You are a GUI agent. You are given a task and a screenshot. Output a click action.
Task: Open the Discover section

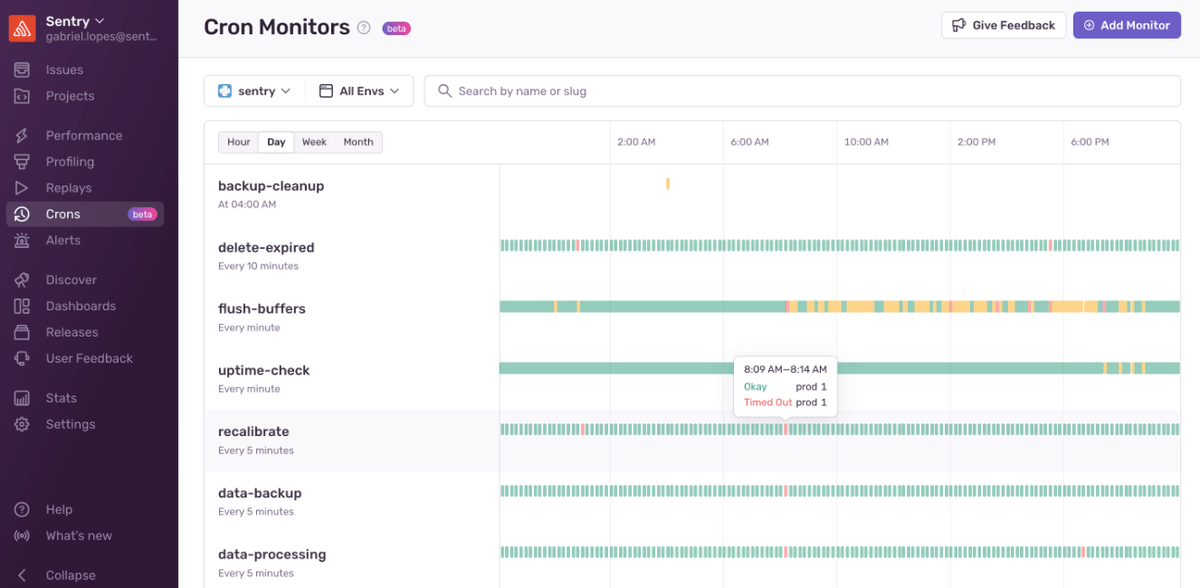pos(68,280)
